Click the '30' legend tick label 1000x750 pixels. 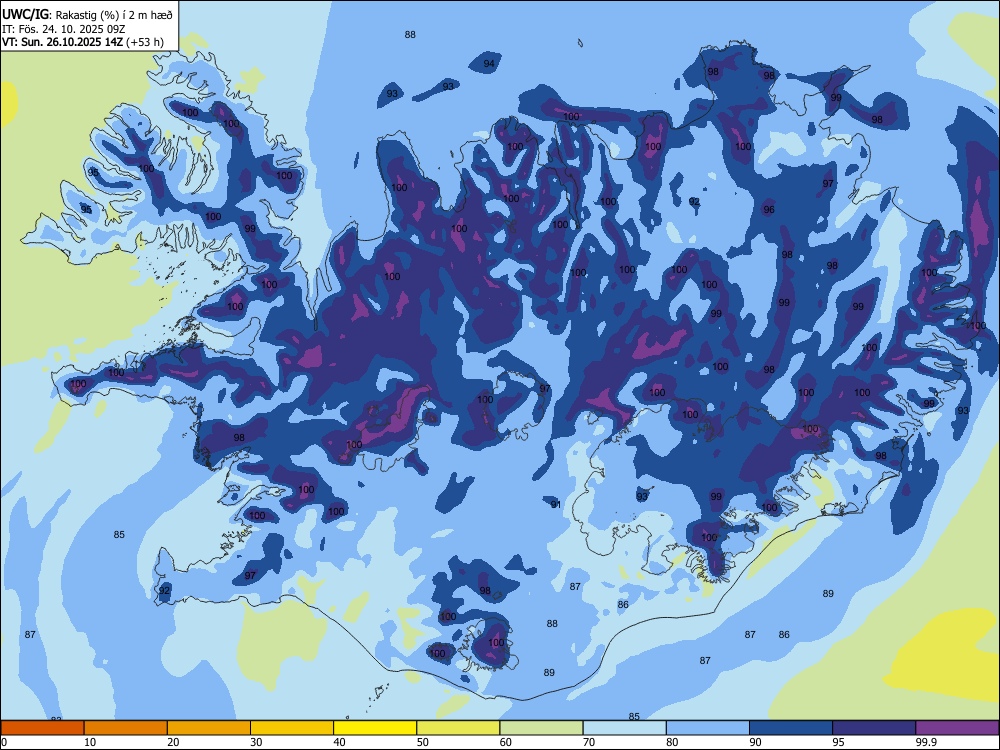pyautogui.click(x=256, y=742)
